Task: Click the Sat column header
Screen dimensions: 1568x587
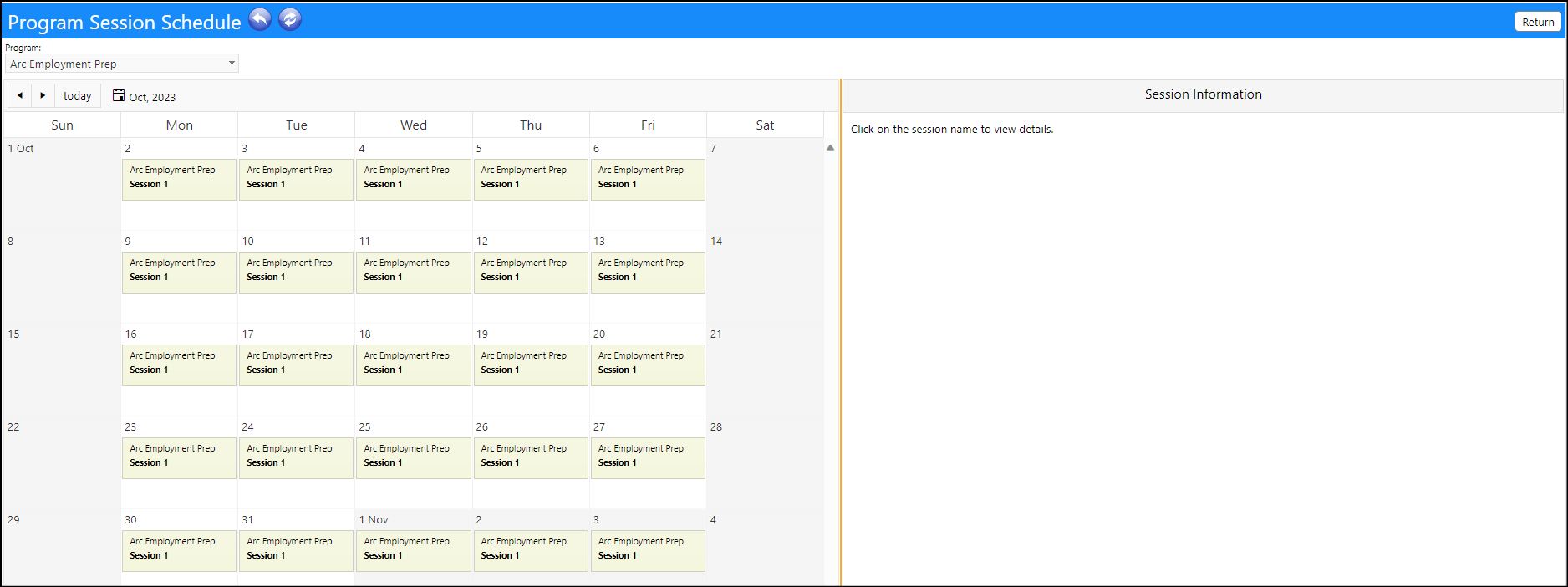Action: 765,125
